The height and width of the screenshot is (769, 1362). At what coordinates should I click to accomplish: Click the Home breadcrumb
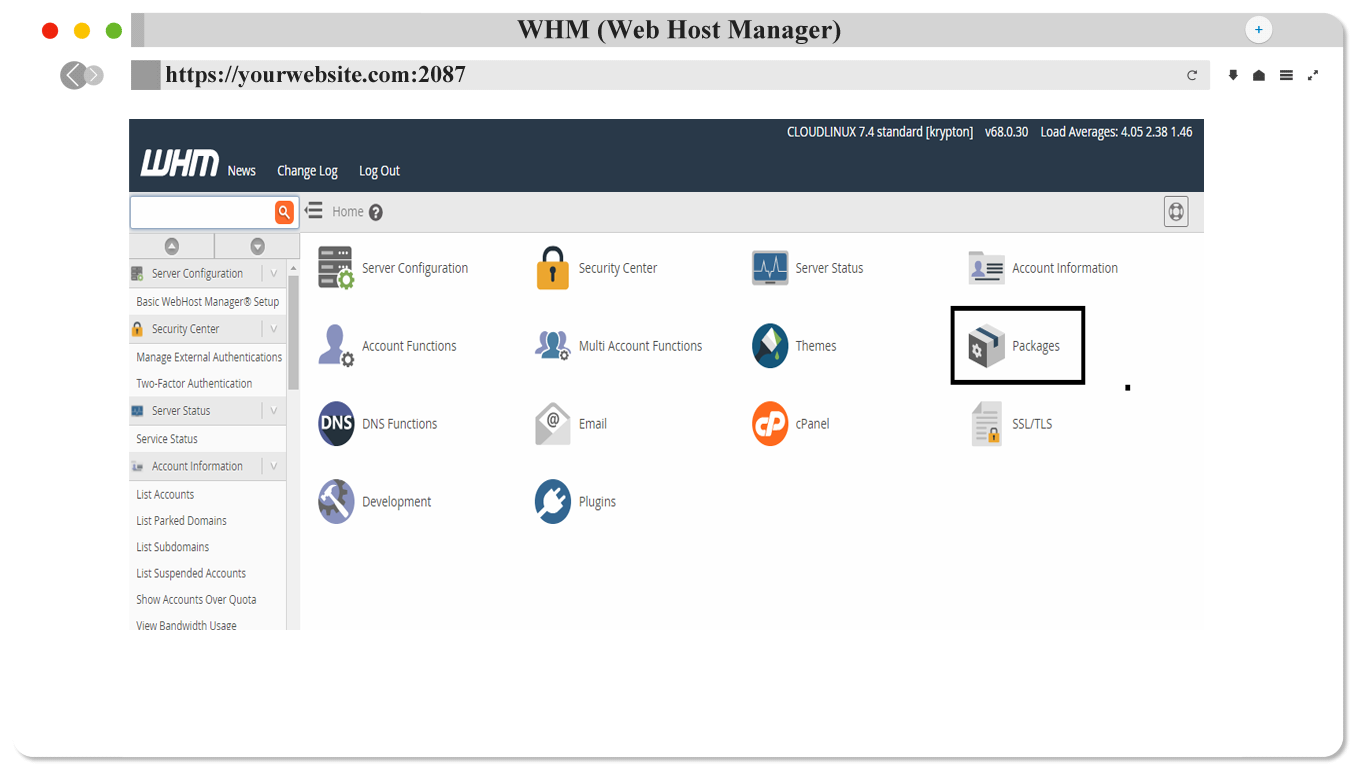point(348,212)
